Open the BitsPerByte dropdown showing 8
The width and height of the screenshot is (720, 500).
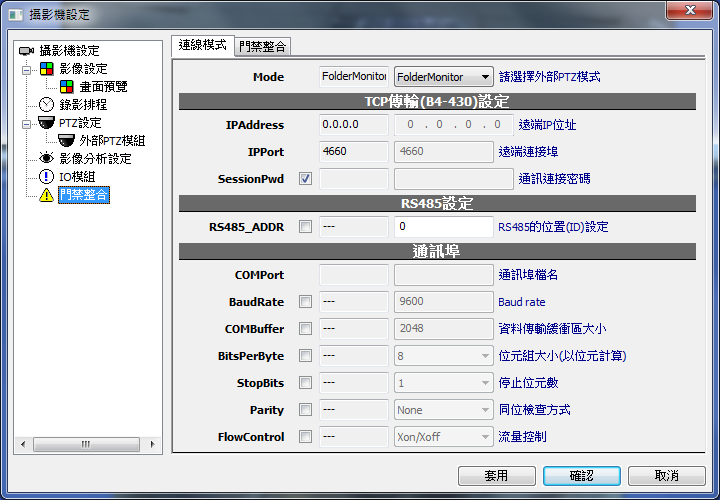click(444, 356)
